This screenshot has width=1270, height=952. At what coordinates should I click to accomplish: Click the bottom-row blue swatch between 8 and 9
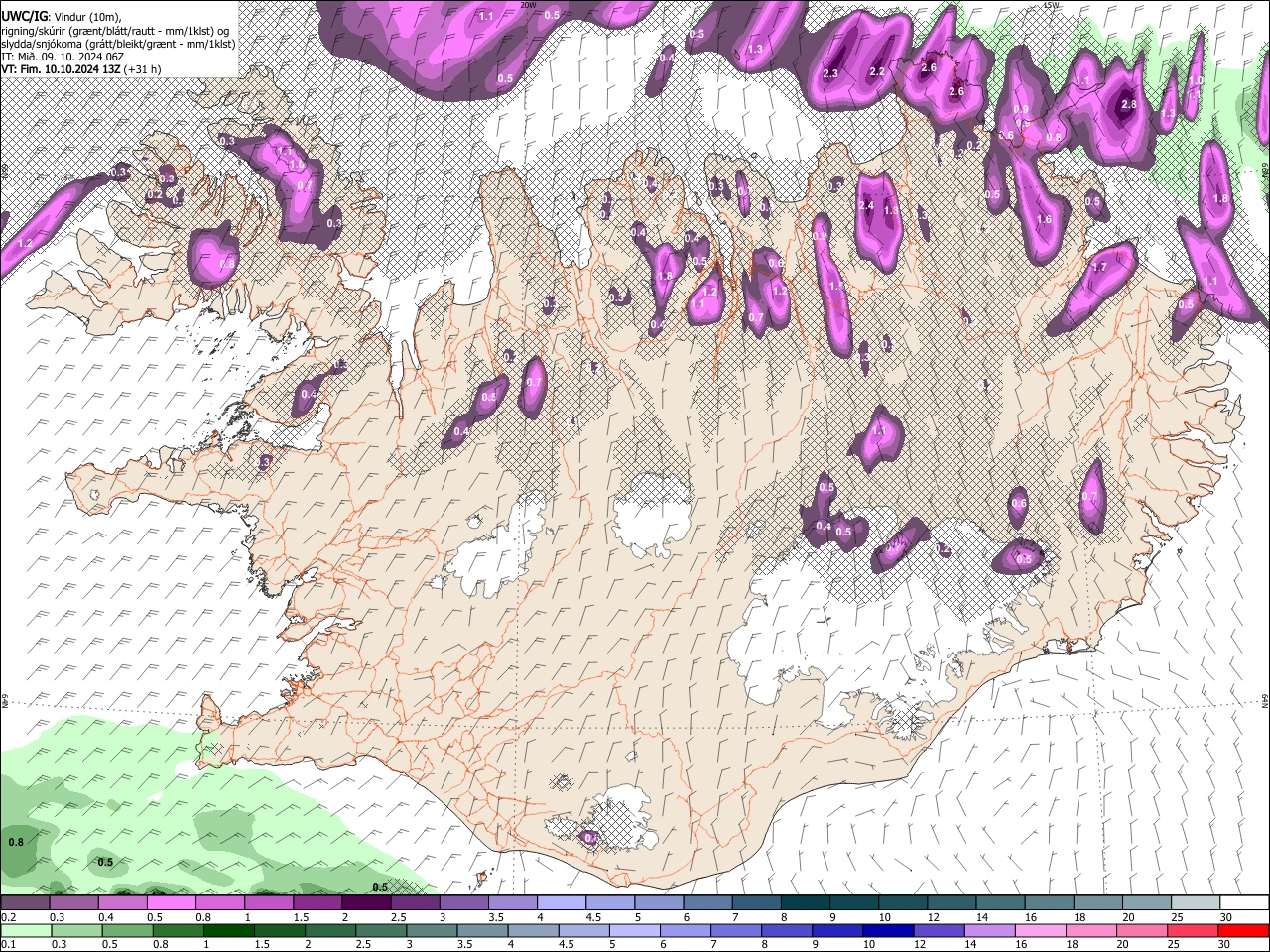pos(789,930)
